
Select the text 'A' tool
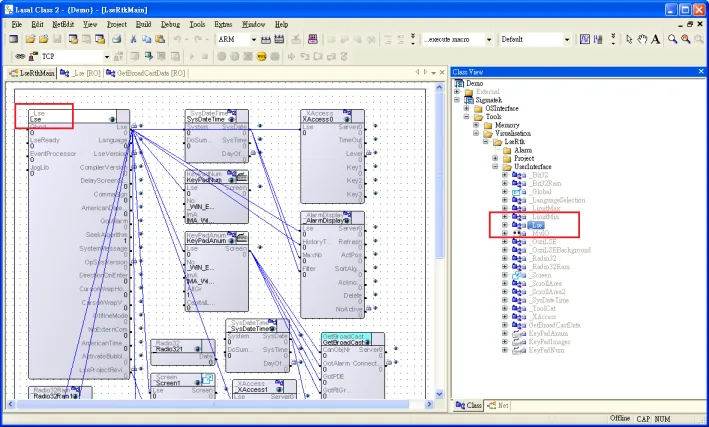click(655, 39)
